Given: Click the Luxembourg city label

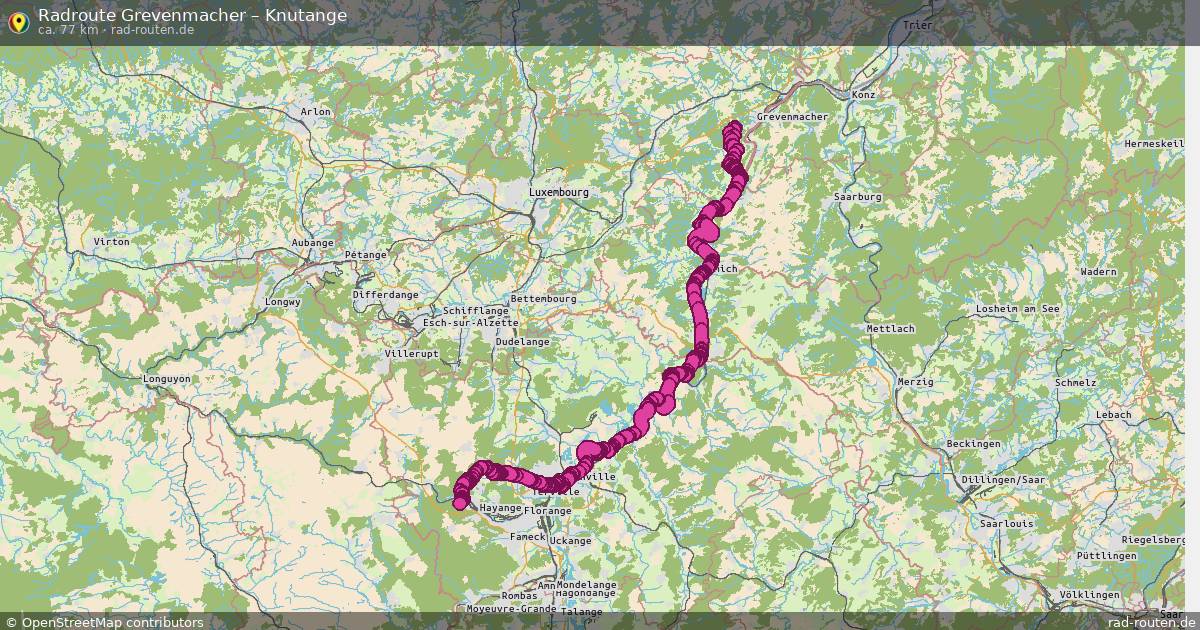Looking at the screenshot, I should [x=559, y=191].
